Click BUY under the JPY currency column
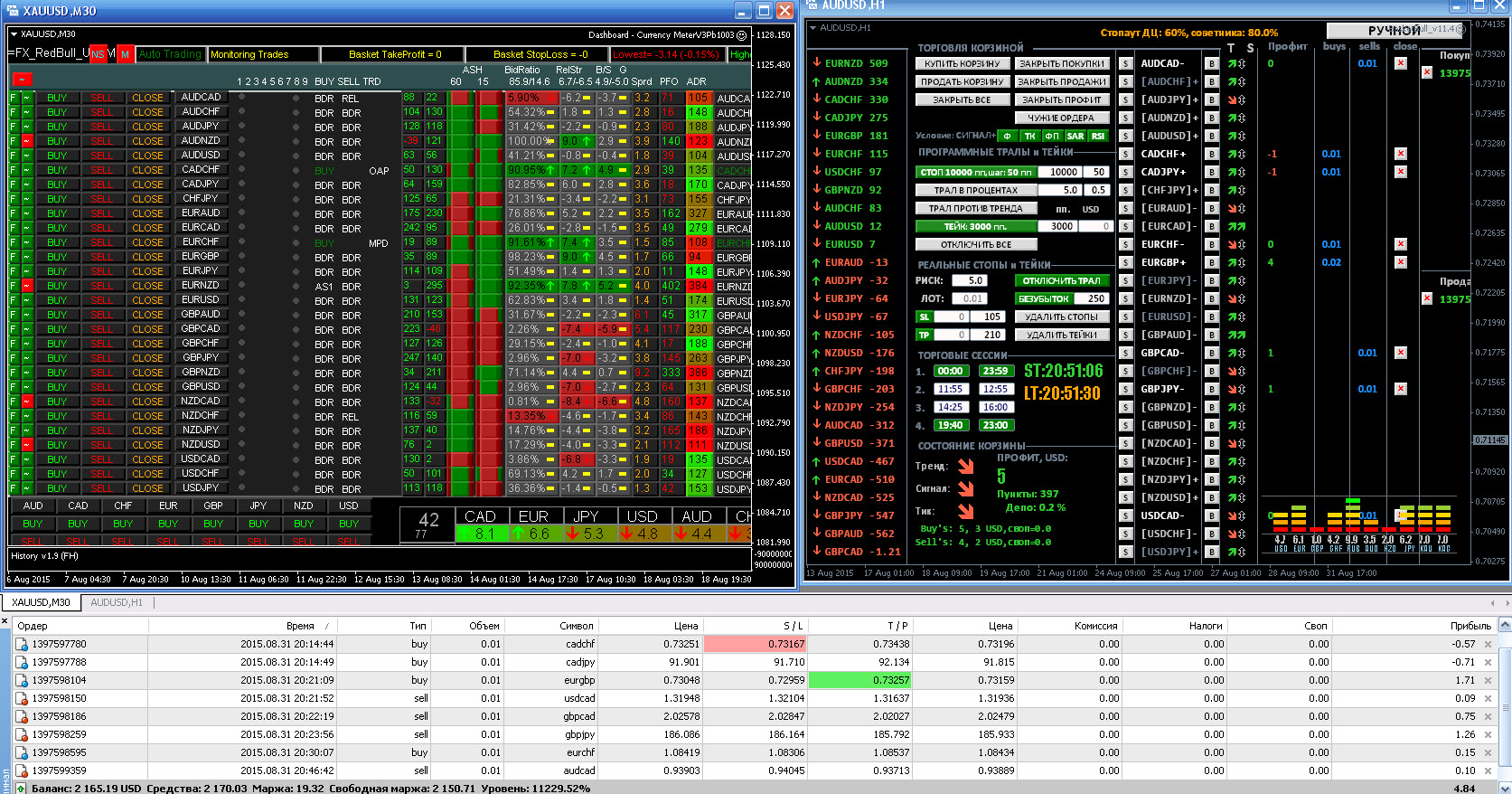Viewport: 1512px width, 794px height. [x=258, y=524]
